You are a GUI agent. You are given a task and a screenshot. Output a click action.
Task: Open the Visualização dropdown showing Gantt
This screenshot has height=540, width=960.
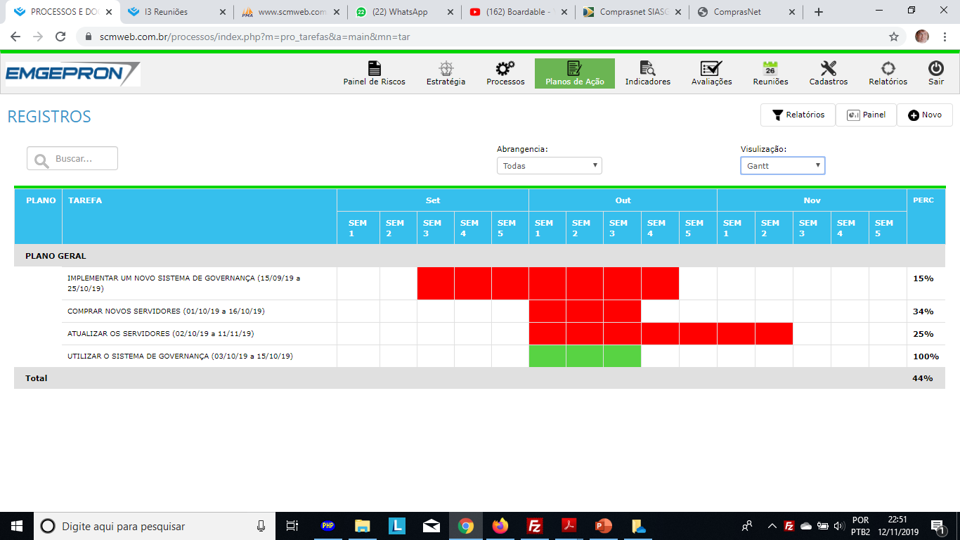coord(782,166)
